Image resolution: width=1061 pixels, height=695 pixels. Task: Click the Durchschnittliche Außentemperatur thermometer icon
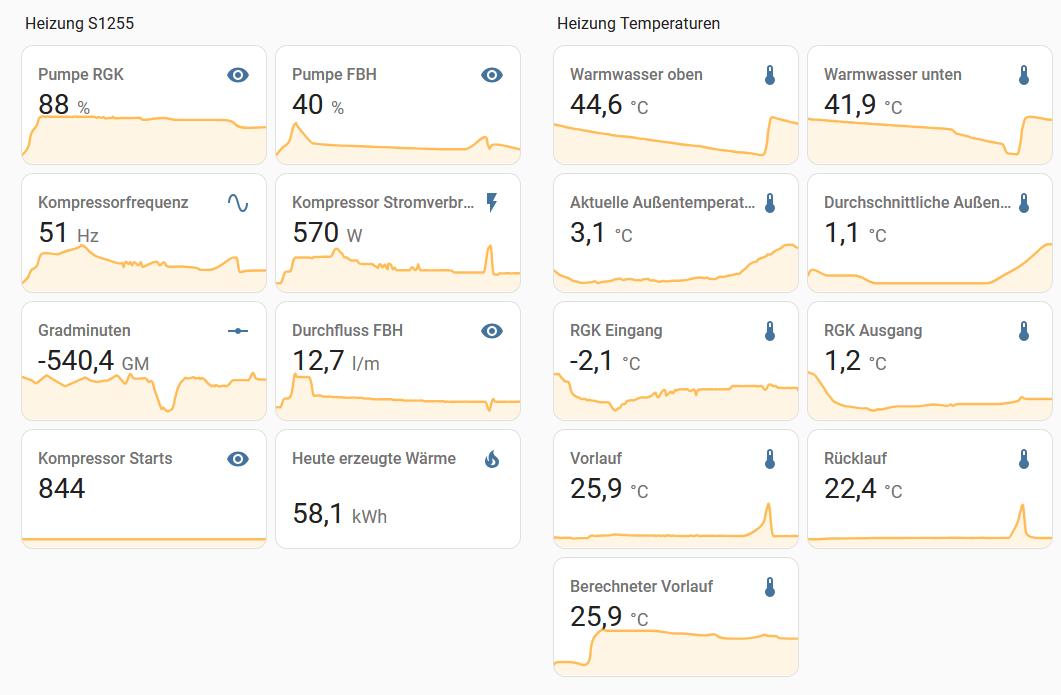pos(1024,203)
